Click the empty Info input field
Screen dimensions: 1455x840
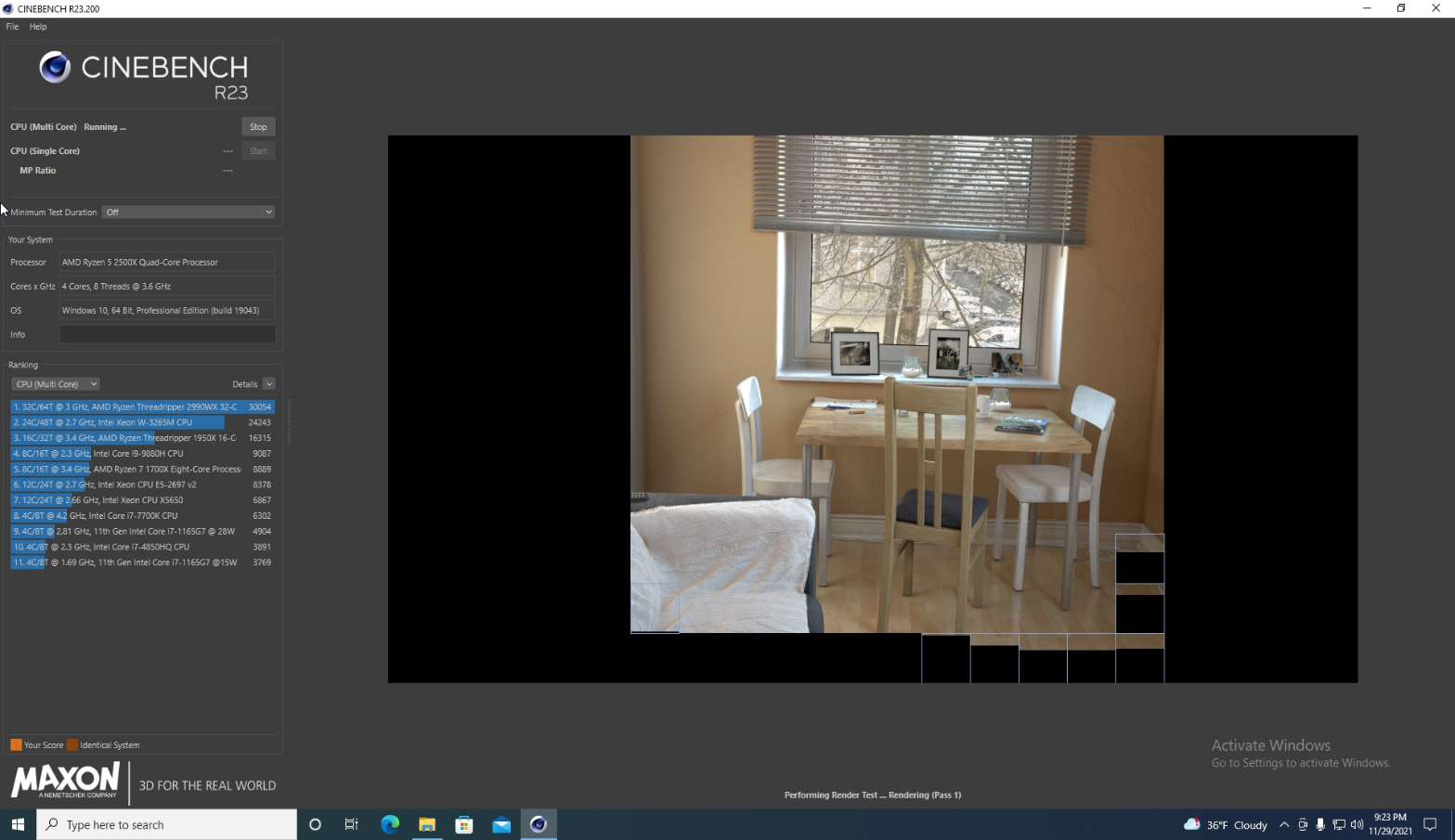(167, 335)
